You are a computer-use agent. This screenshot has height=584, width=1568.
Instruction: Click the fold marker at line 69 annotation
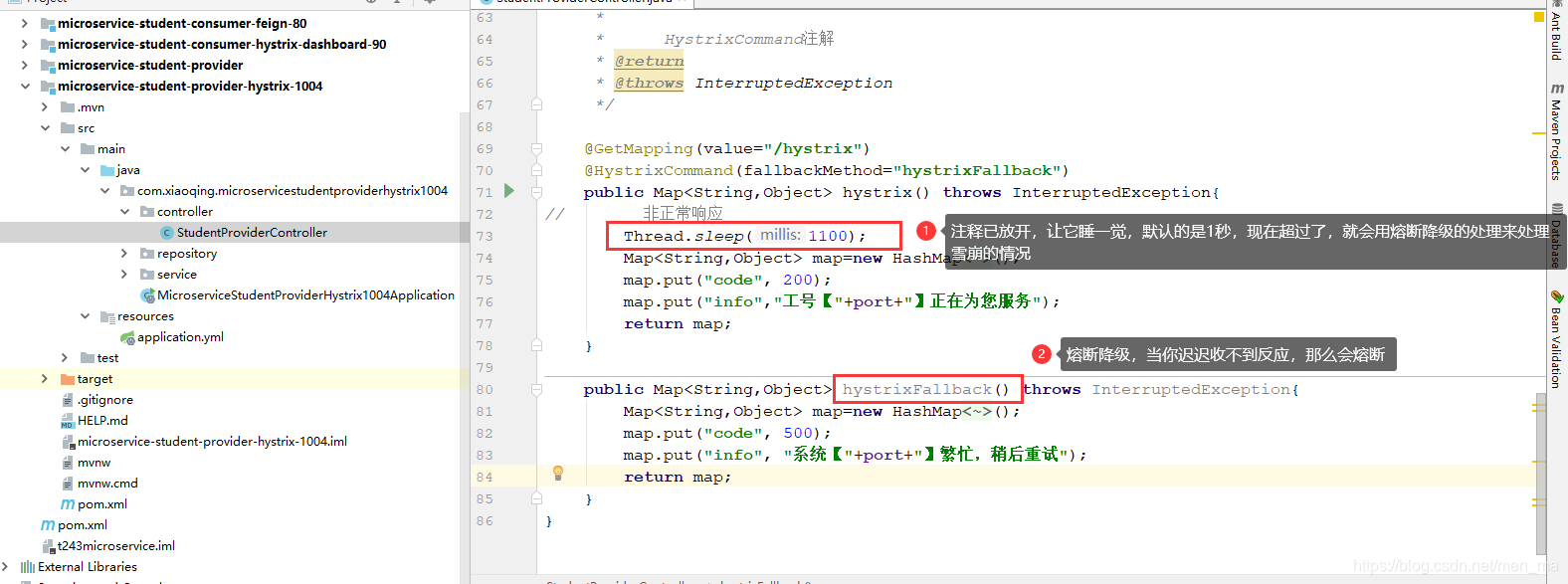(x=536, y=148)
